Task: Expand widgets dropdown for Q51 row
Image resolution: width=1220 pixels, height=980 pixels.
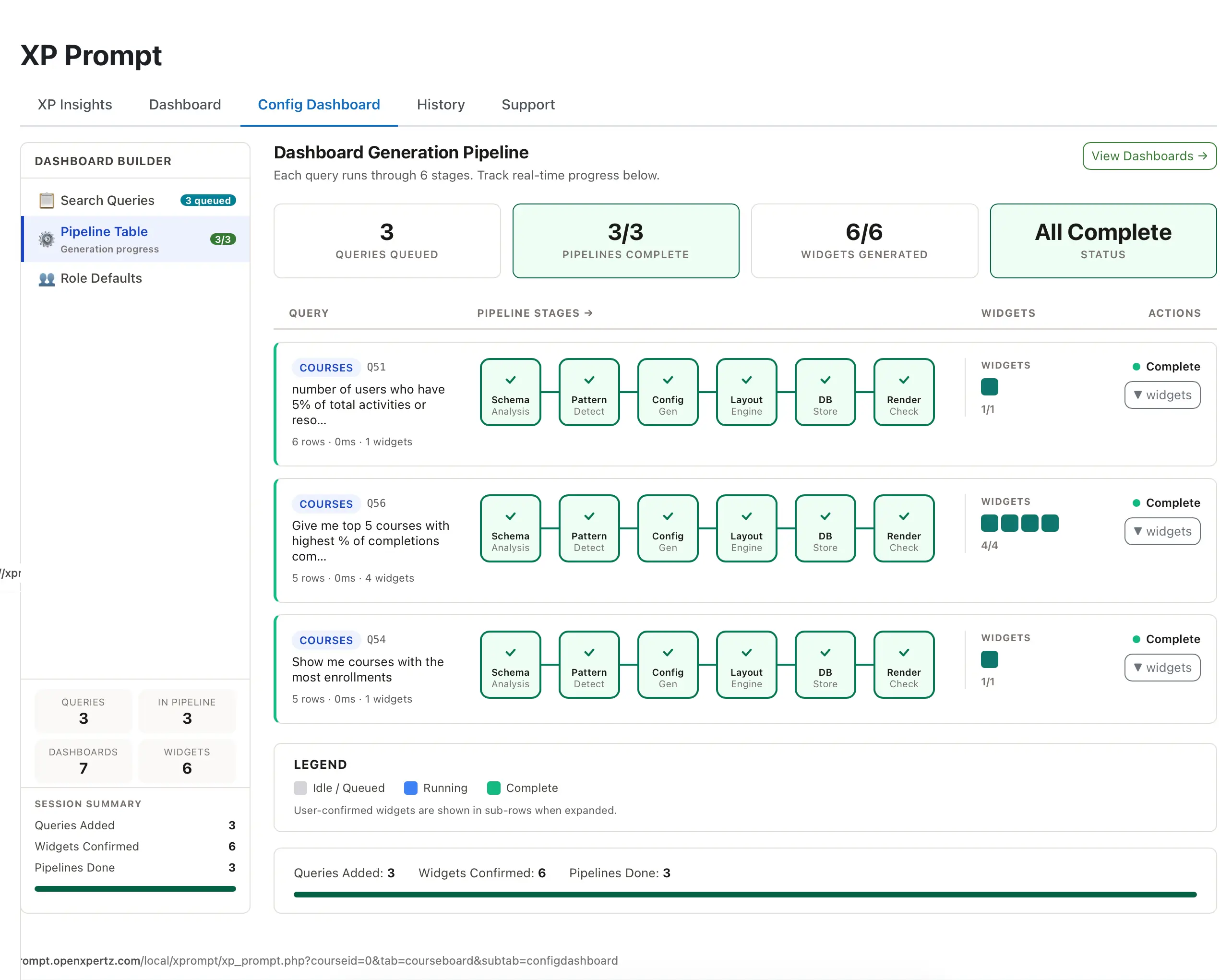Action: coord(1162,395)
